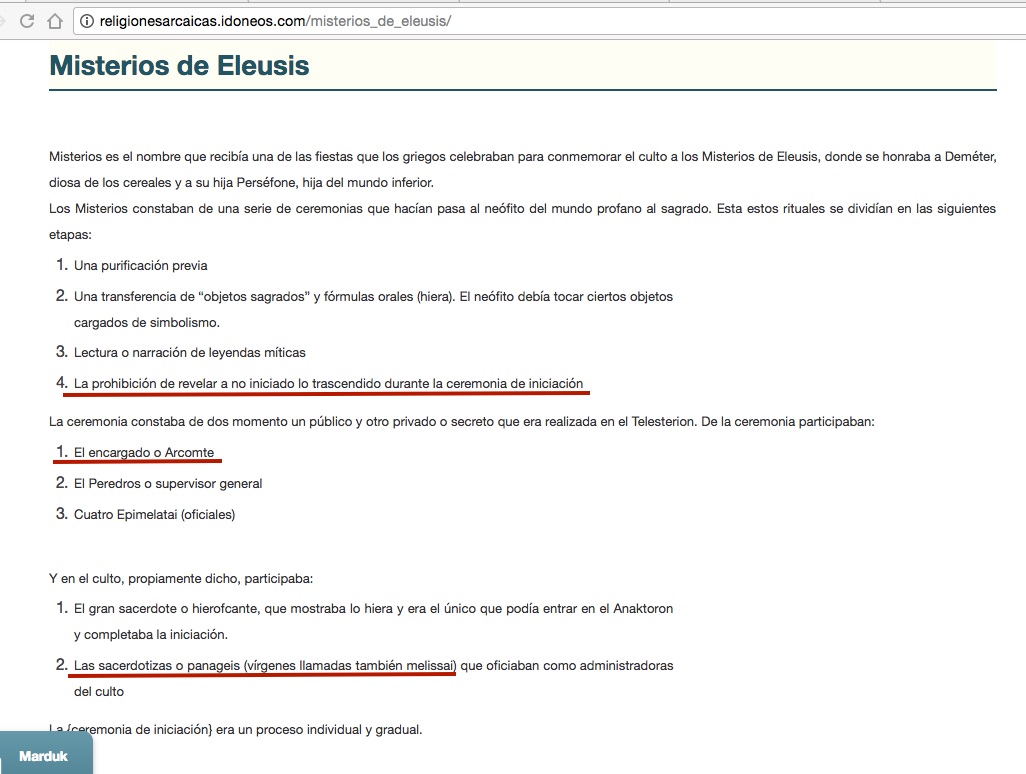Screen dimensions: 1026x774
Task: Click 'Cuatro Epimelatai (oficiales)' list item
Action: coord(154,515)
